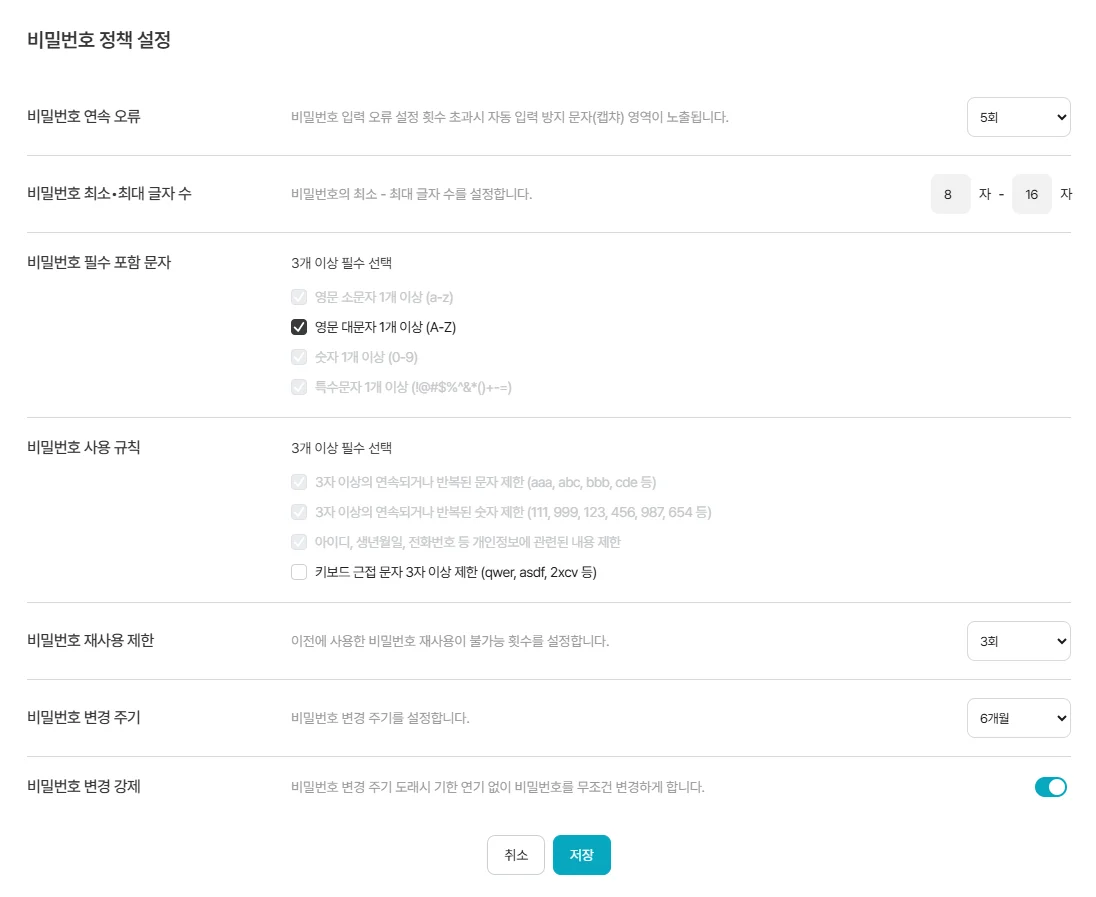Disable the 비밀번호 변경 강제 toggle
This screenshot has height=897, width=1096.
point(1051,787)
